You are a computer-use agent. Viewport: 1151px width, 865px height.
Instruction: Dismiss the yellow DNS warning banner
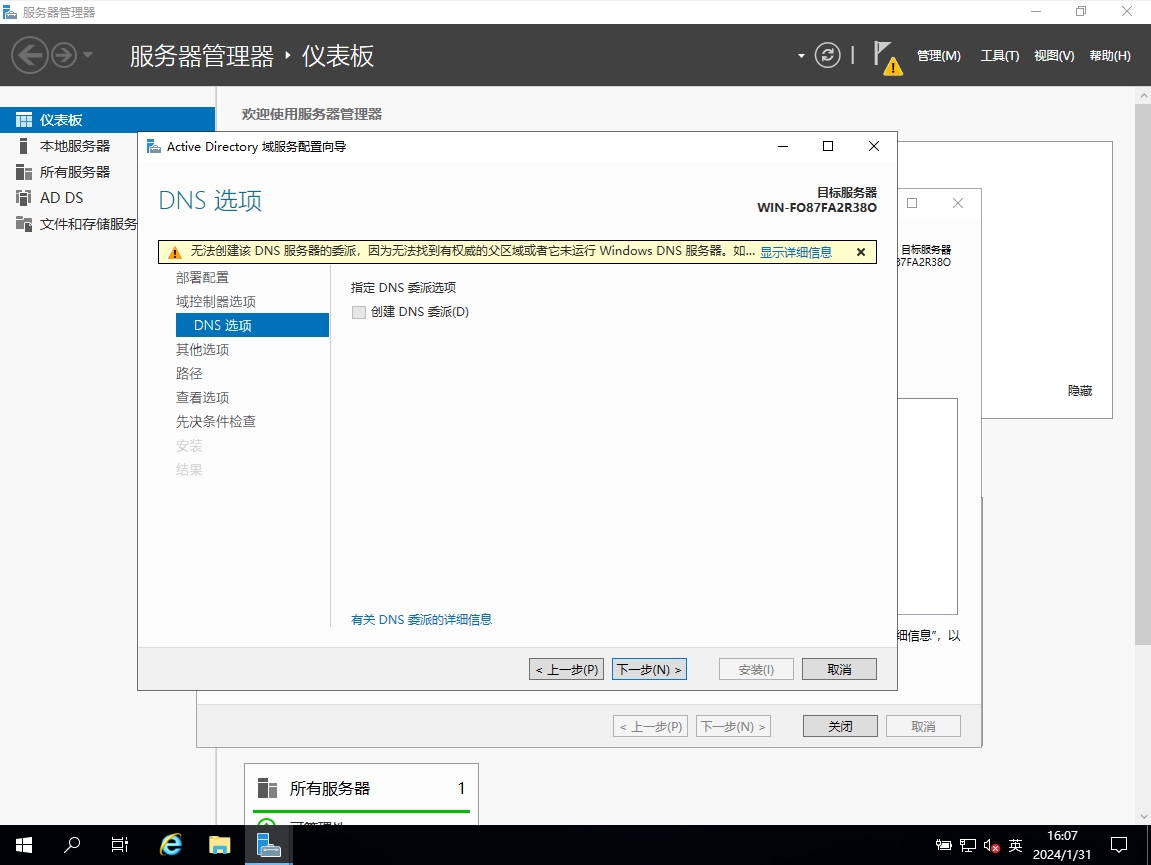861,252
